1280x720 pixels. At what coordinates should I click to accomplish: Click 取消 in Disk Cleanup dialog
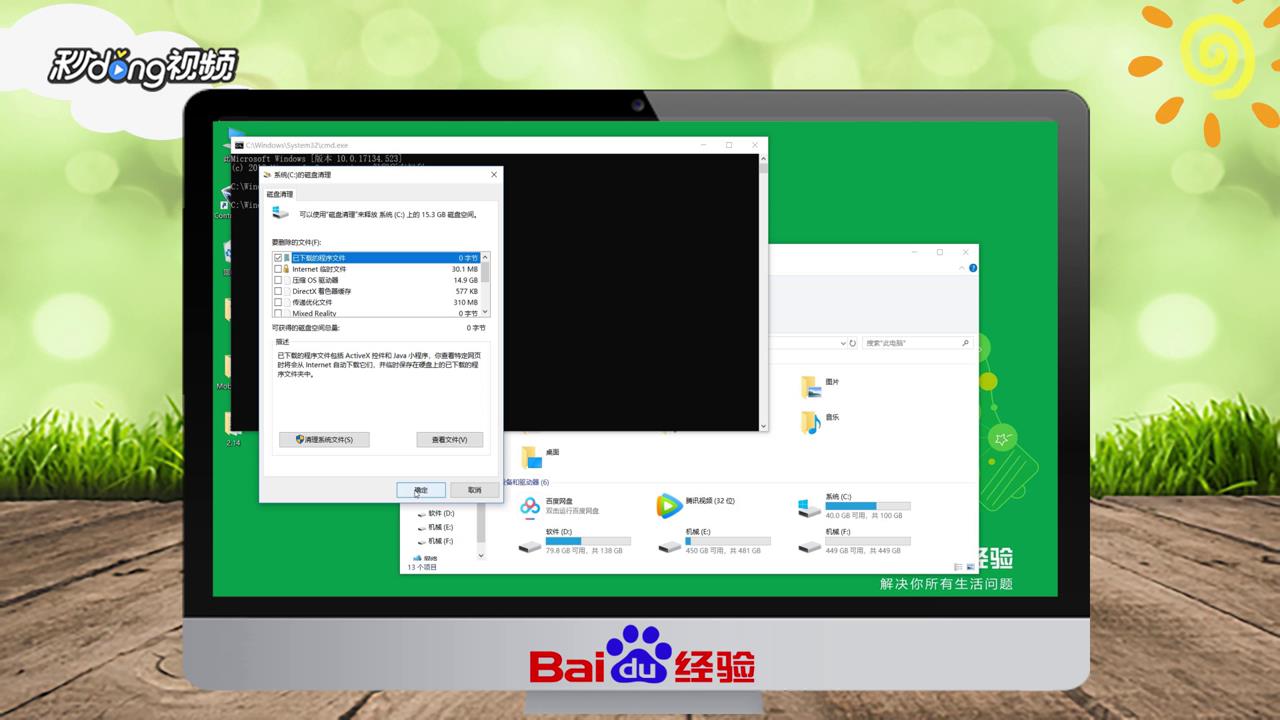coord(474,490)
